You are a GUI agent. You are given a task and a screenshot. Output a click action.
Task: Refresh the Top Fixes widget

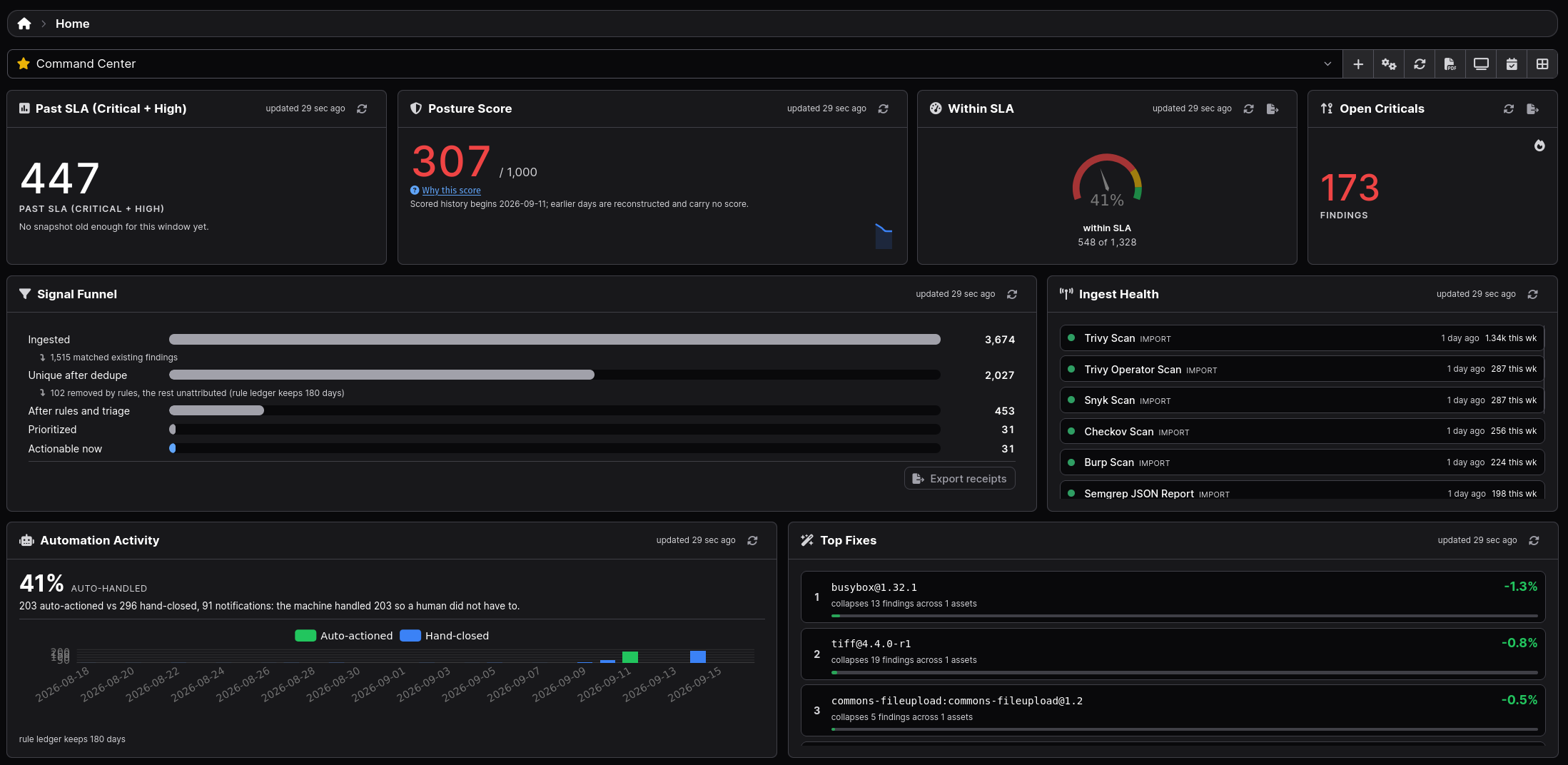[1534, 540]
